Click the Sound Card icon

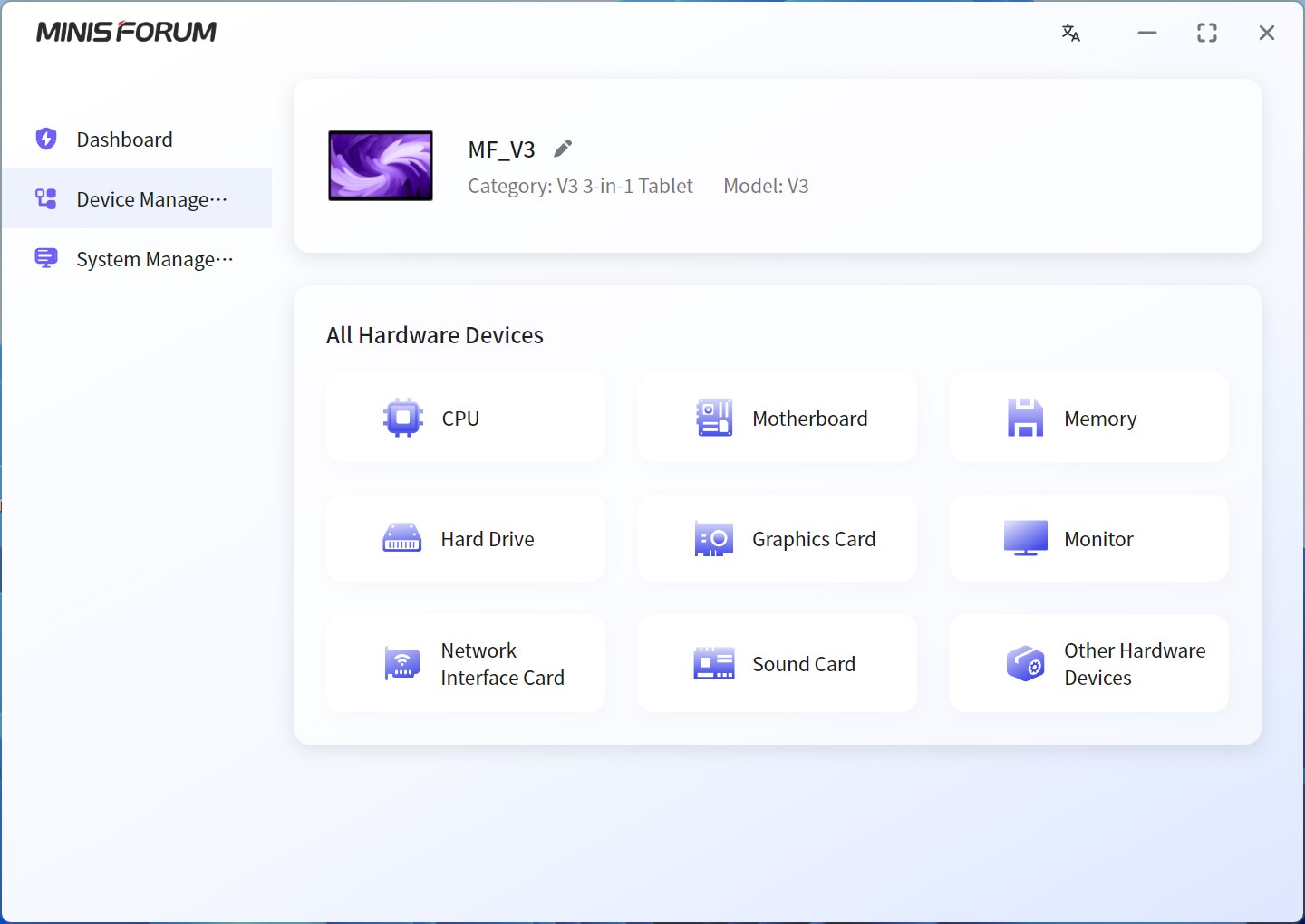pyautogui.click(x=714, y=663)
